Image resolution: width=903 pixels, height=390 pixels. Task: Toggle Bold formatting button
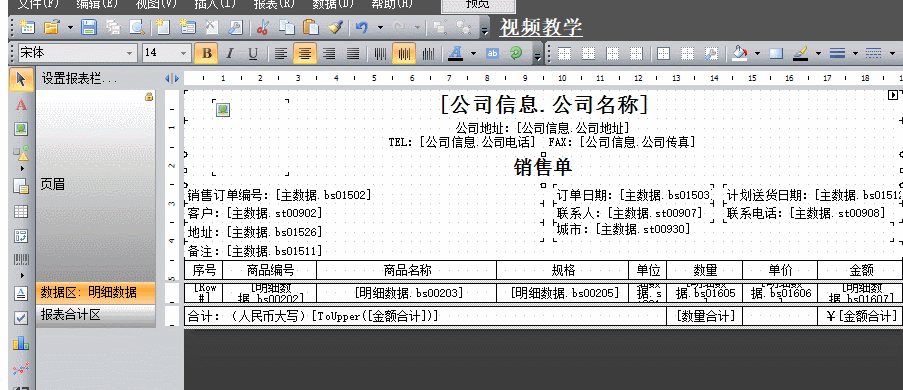[x=207, y=54]
